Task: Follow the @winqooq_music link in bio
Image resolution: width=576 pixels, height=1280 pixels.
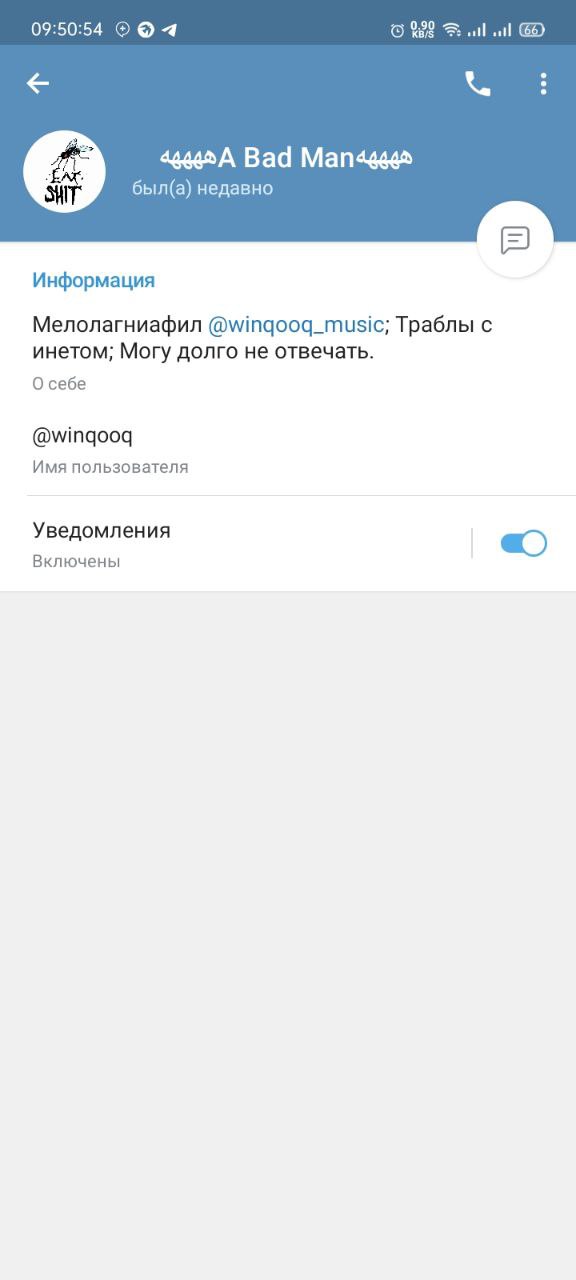Action: (296, 325)
